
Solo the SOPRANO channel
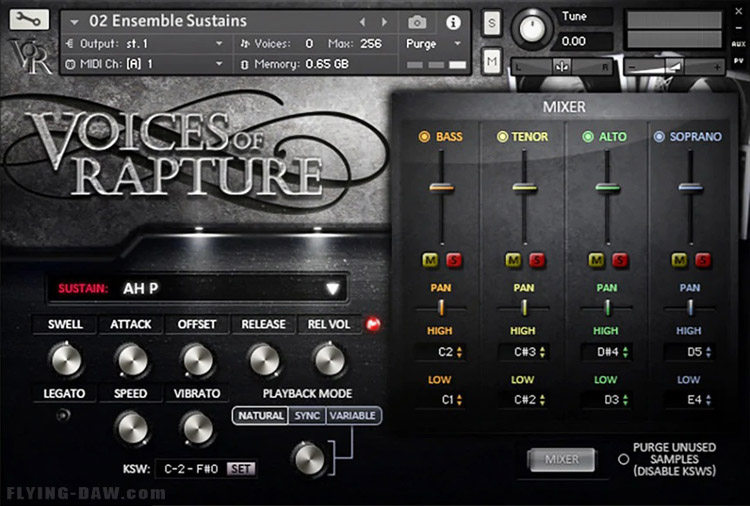click(x=703, y=260)
